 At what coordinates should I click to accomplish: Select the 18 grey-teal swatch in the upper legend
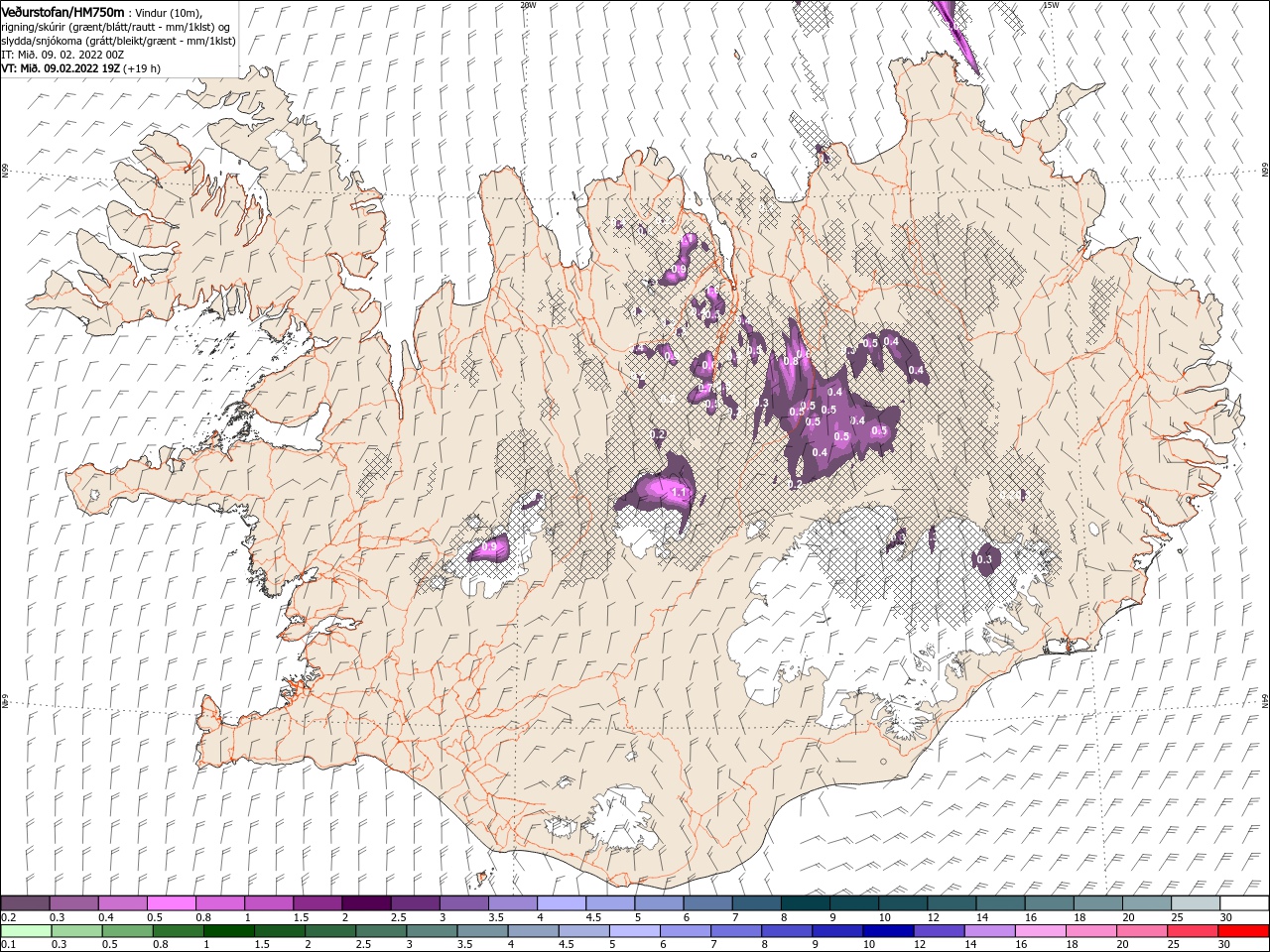(1098, 903)
